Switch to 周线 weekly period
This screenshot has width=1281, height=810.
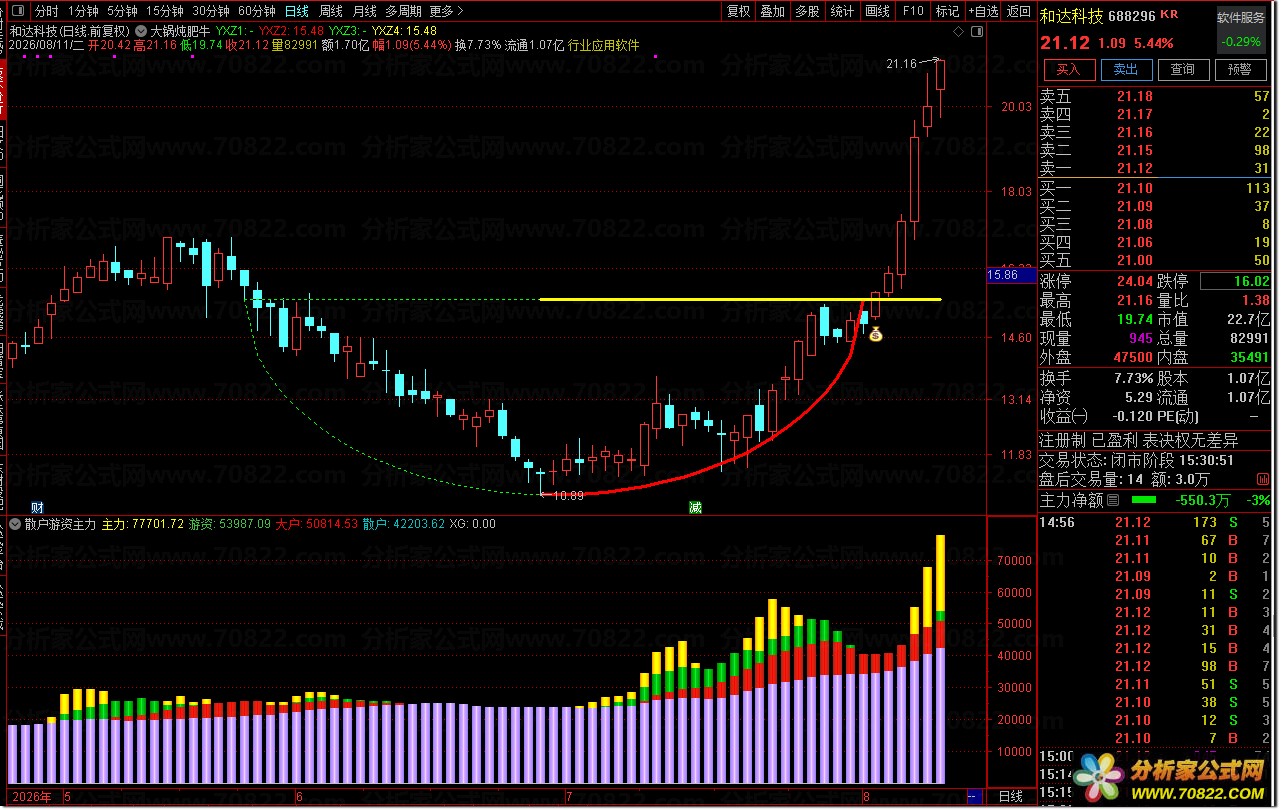(x=331, y=11)
